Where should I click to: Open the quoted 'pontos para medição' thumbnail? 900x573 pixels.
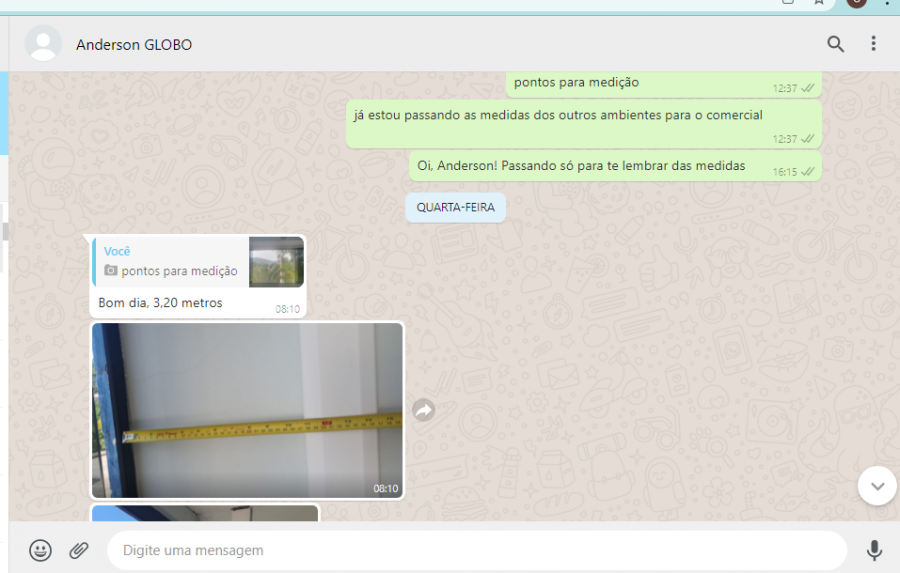point(276,262)
